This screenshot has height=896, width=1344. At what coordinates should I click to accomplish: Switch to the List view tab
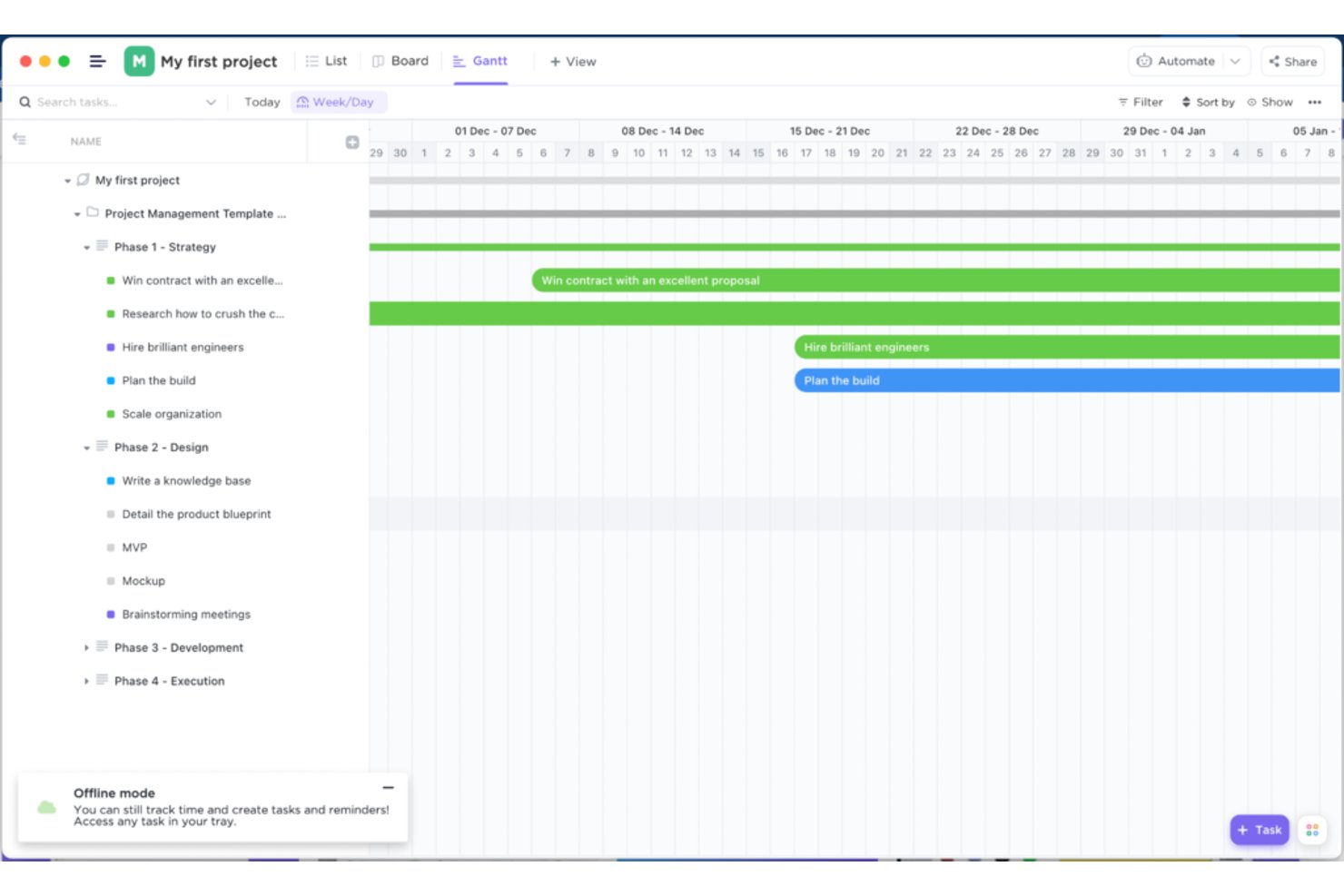click(326, 61)
